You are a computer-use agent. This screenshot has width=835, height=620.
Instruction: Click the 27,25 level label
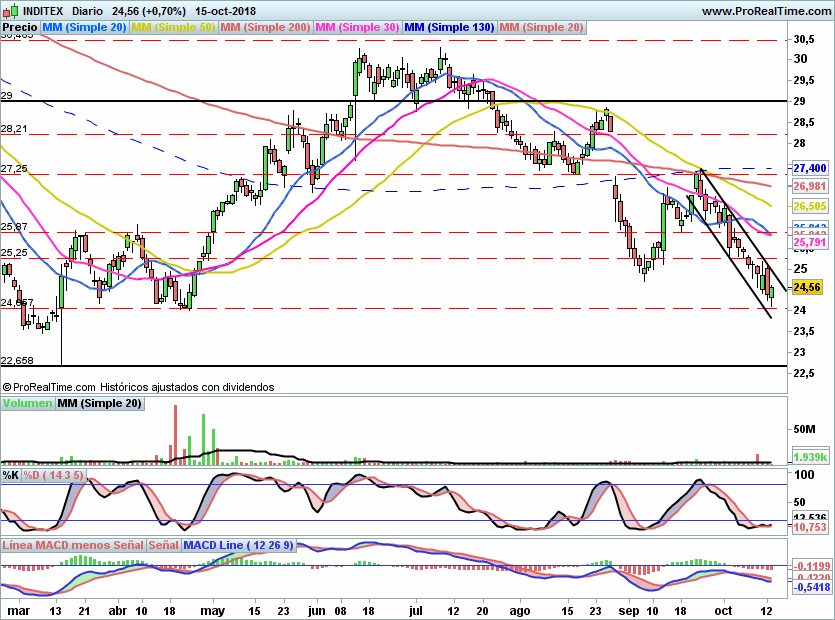[14, 168]
